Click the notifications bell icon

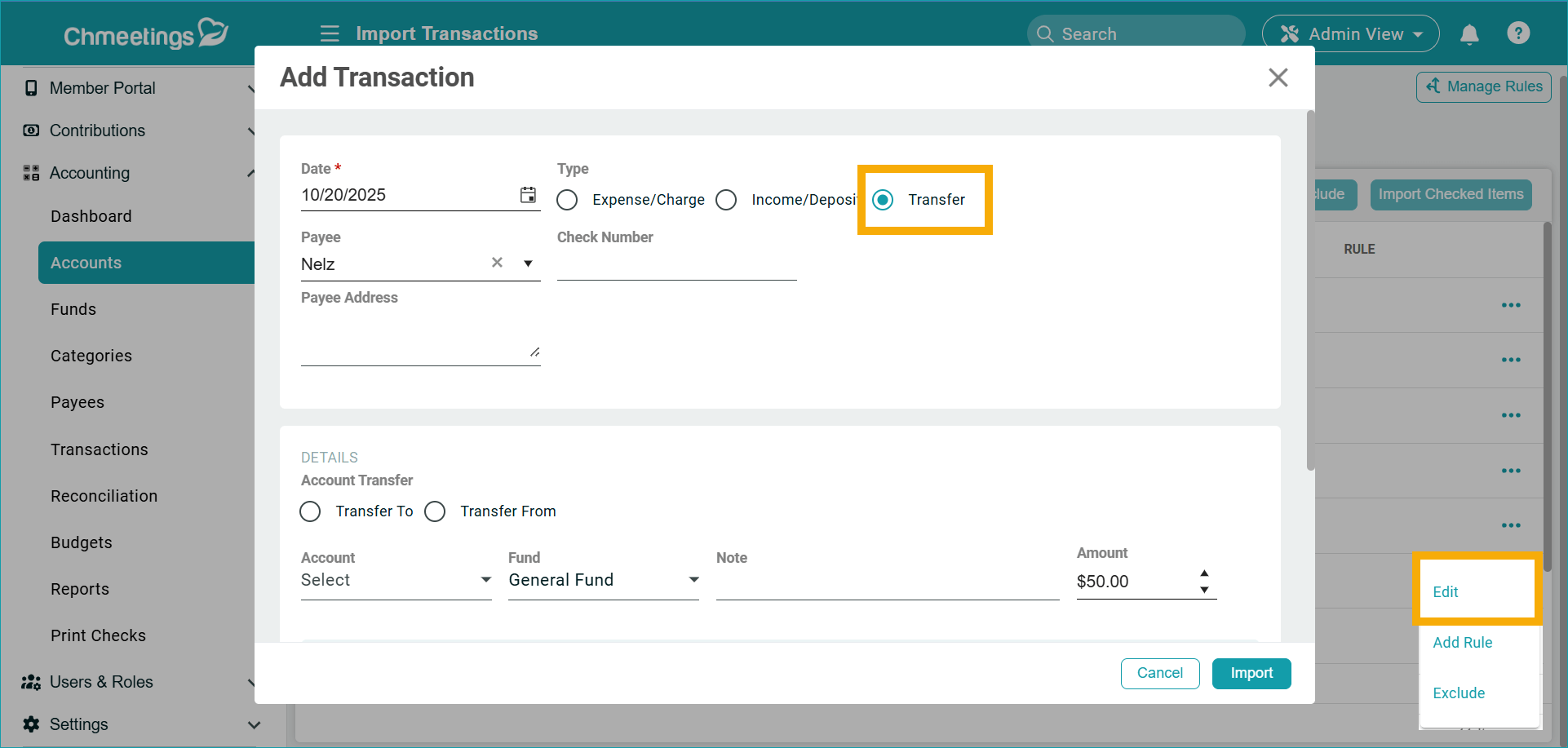pyautogui.click(x=1469, y=34)
